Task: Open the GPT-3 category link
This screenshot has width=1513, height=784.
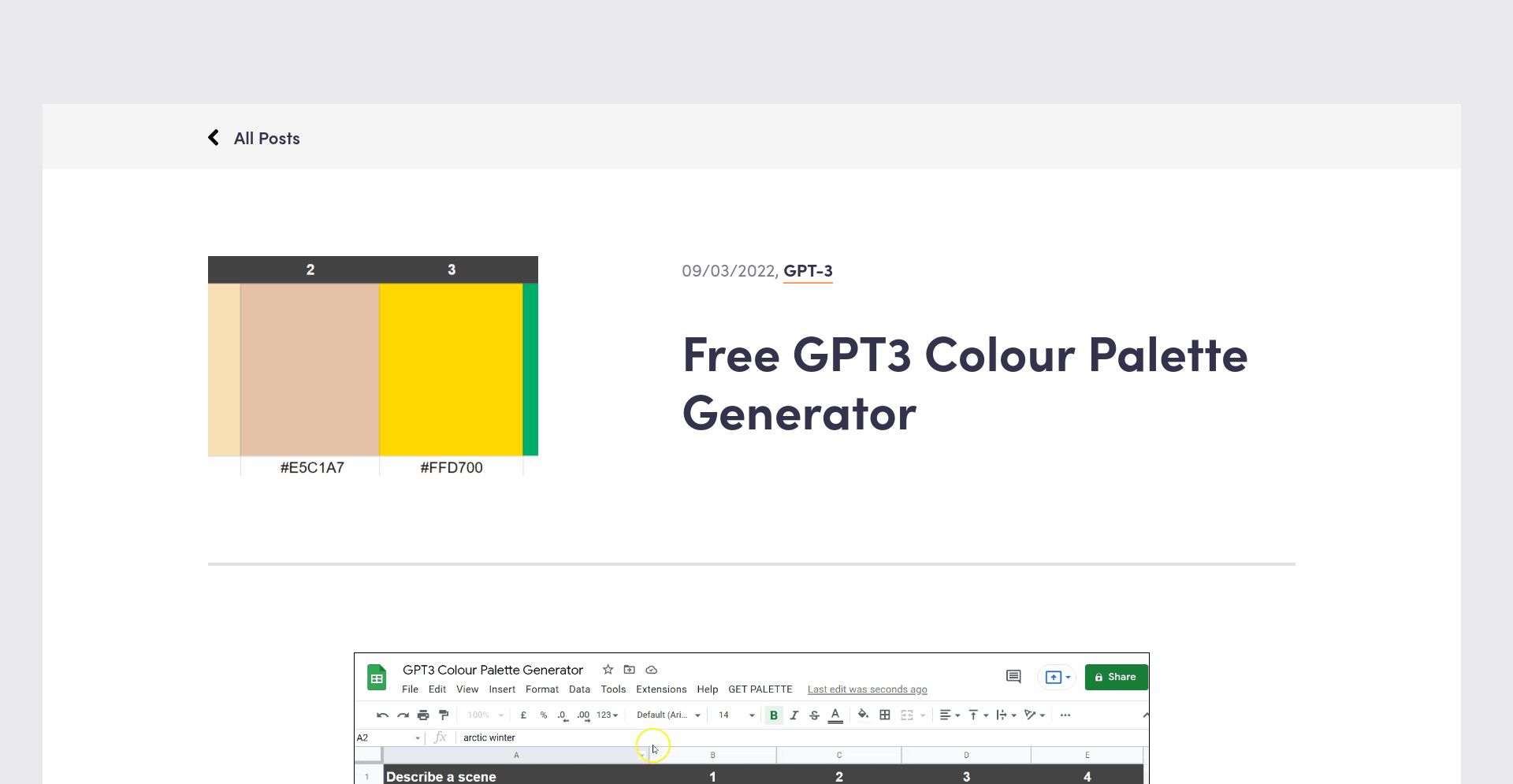Action: [808, 271]
